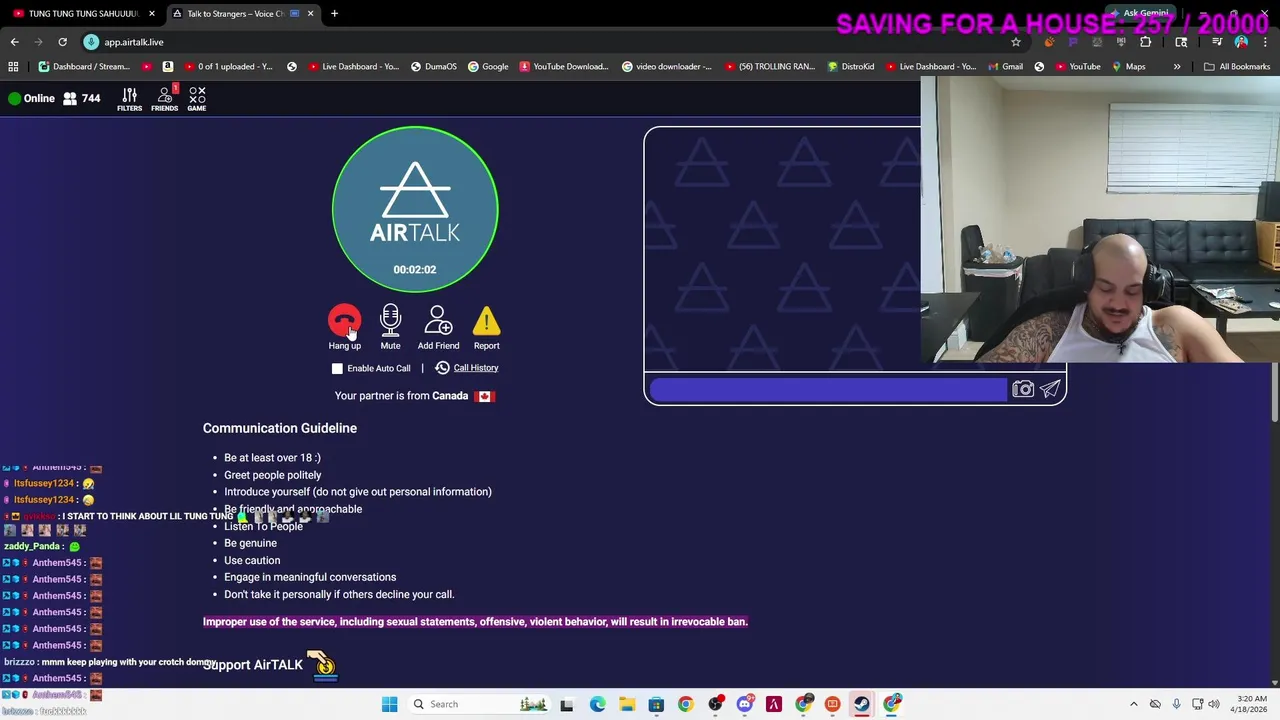1280x720 pixels.
Task: Open volume control in system tray
Action: click(x=1214, y=704)
